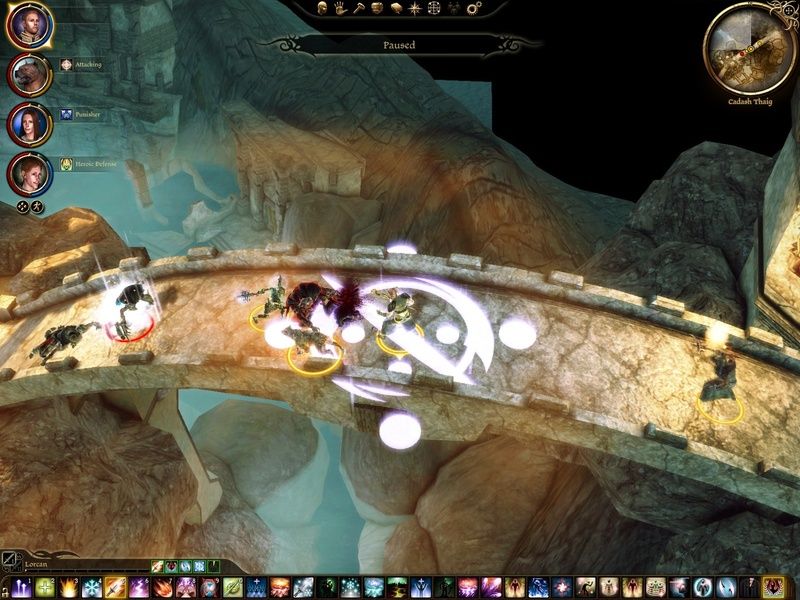Open game options gear icon
Screen dimensions: 800x600
[473, 8]
